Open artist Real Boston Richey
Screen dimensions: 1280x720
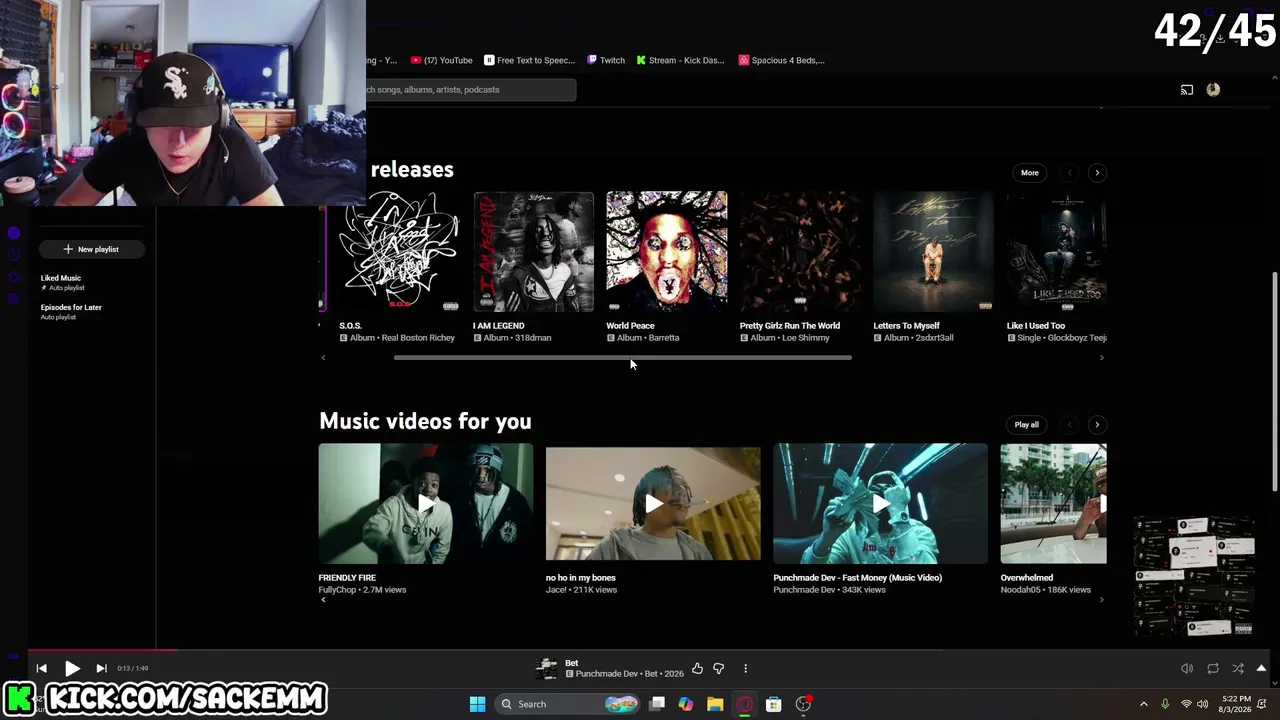coord(417,338)
